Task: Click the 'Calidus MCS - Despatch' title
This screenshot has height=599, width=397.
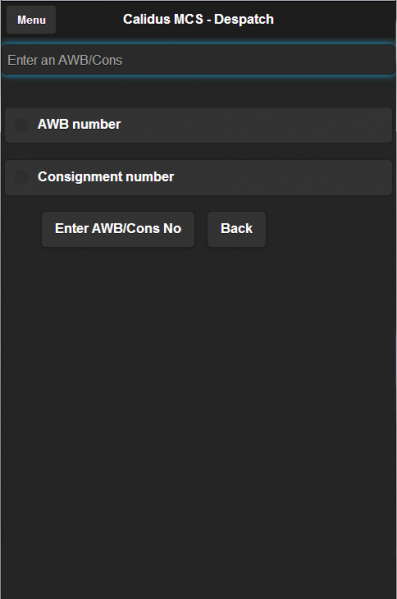Action: (x=198, y=19)
